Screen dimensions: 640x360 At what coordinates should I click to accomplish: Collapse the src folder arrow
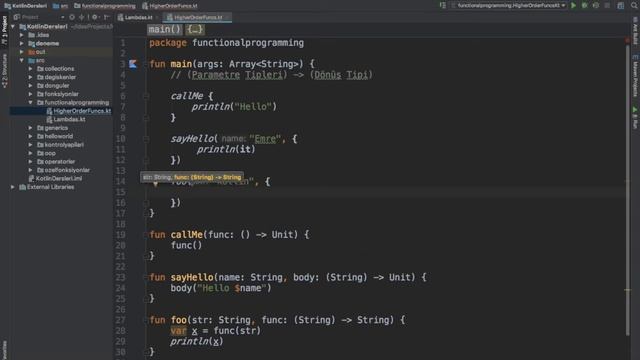coord(22,60)
